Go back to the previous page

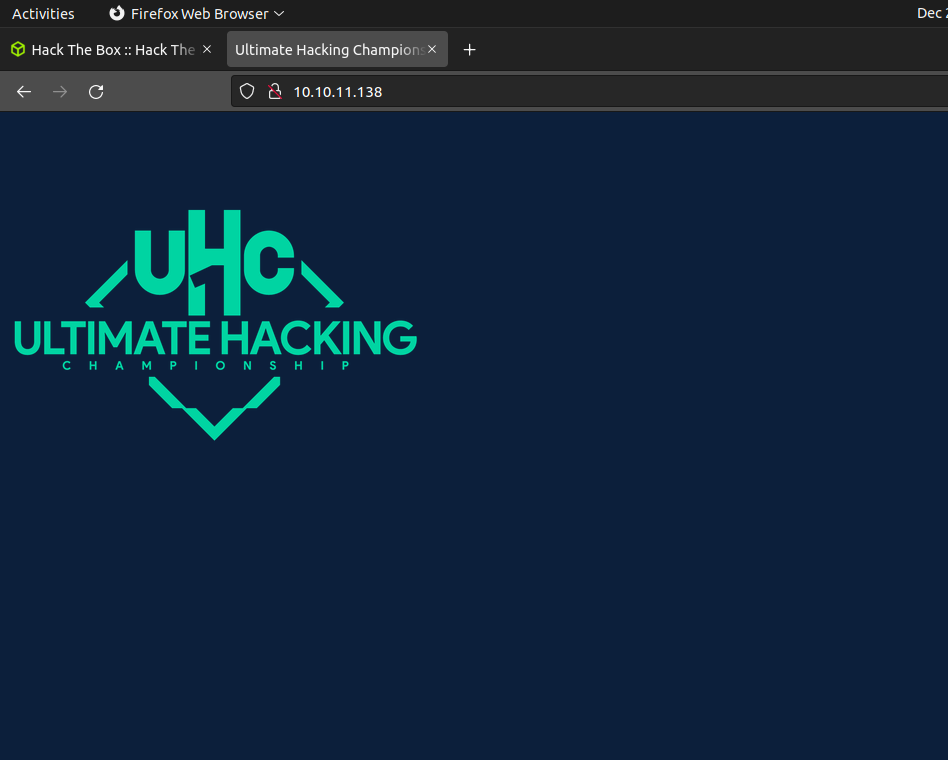(24, 92)
